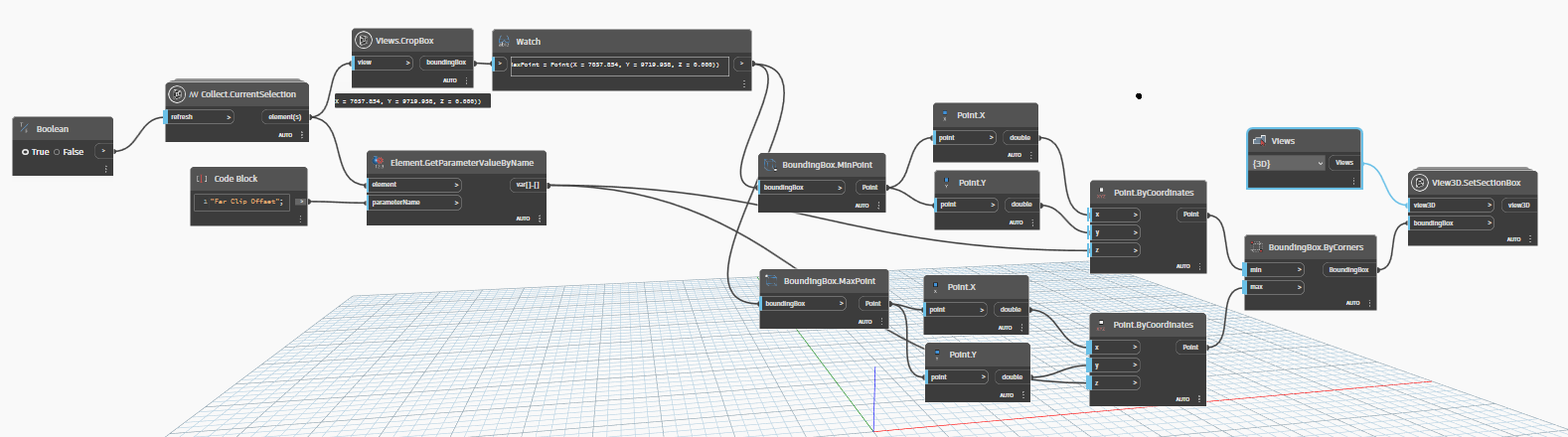The height and width of the screenshot is (437, 1568).
Task: Click the preview bubble below Views.CropBox
Action: 411,100
